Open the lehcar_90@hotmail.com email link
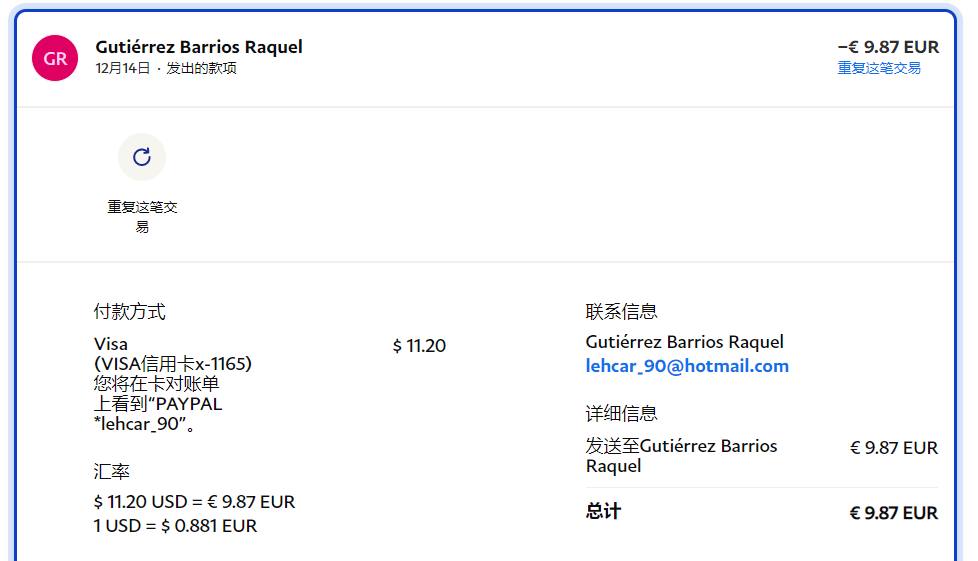This screenshot has width=978, height=561. pos(687,366)
